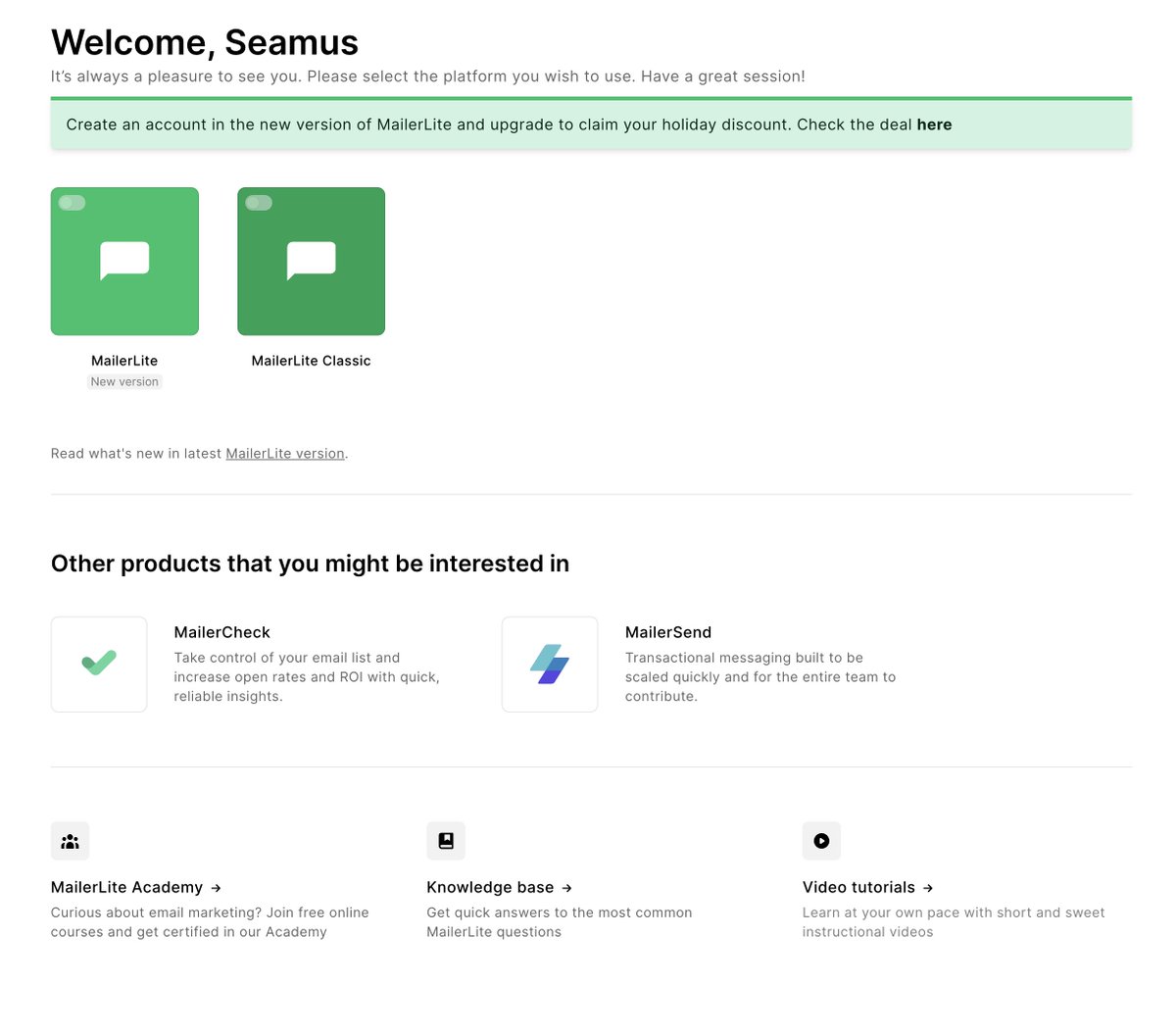
Task: Click the MailerCheck description text
Action: [307, 677]
